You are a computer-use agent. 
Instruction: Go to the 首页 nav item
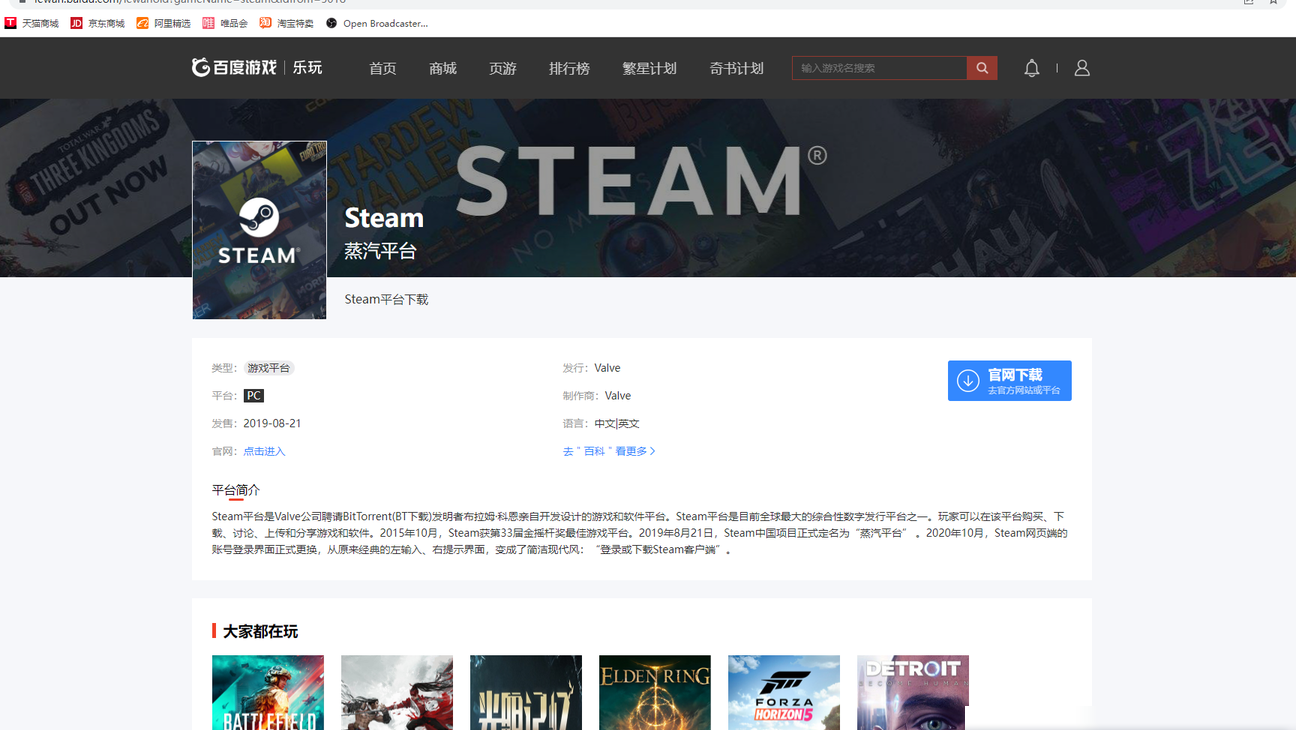click(383, 68)
